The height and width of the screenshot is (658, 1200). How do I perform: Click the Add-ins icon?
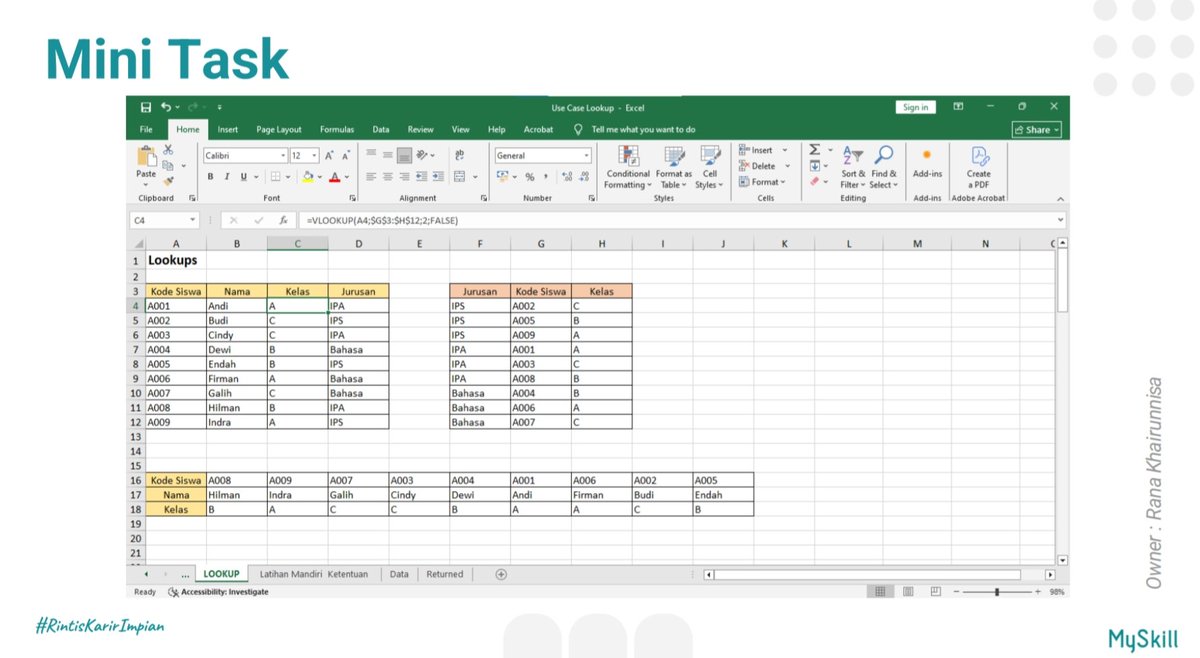click(x=927, y=156)
